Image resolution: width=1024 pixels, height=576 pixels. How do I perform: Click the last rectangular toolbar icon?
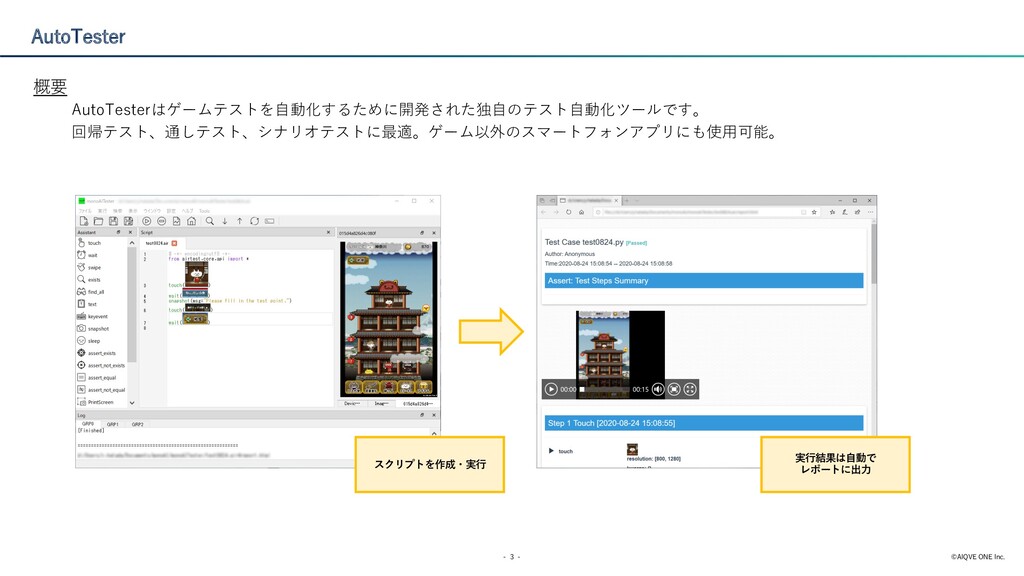click(269, 221)
